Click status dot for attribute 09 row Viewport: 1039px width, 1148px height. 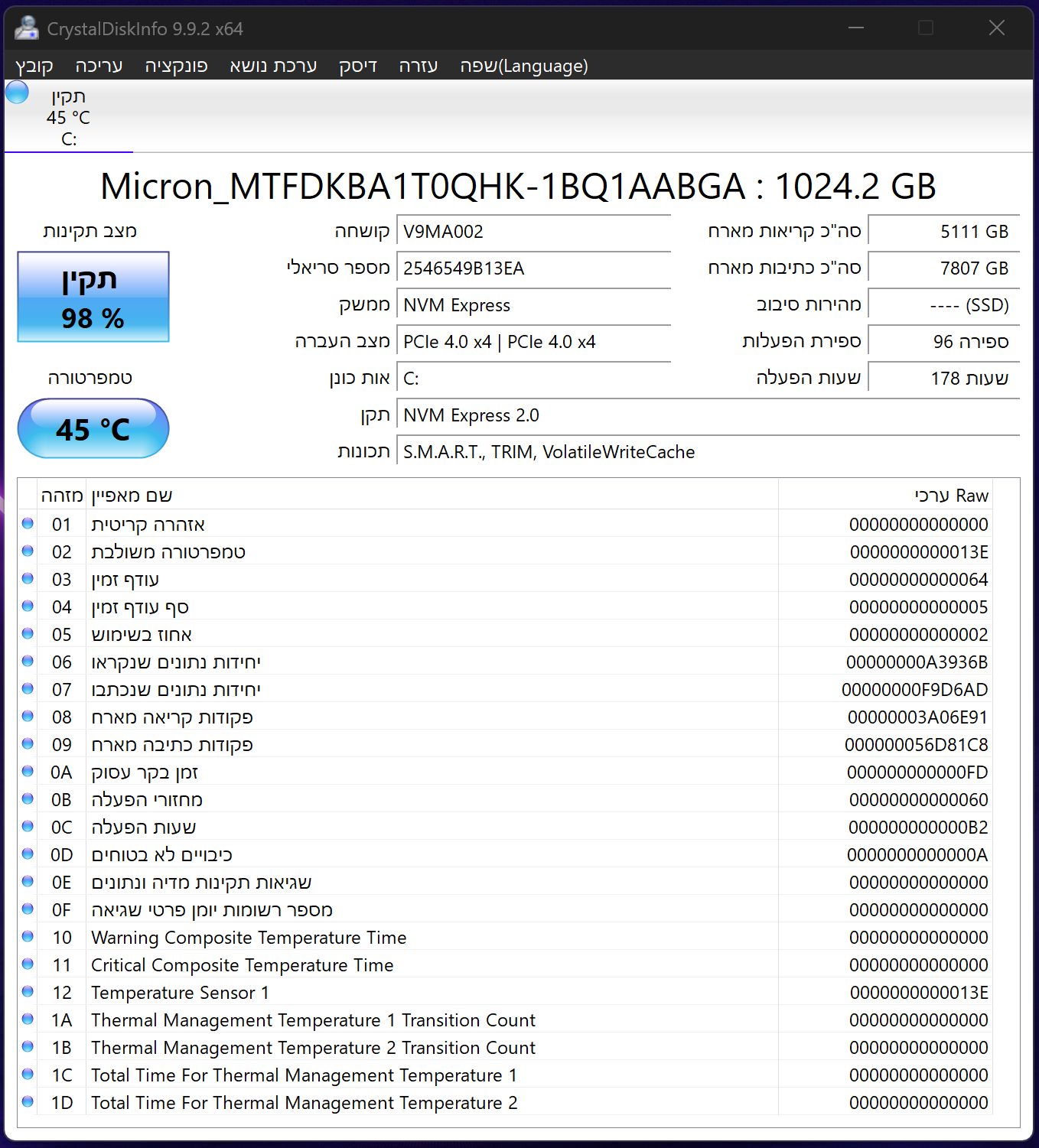pos(28,744)
